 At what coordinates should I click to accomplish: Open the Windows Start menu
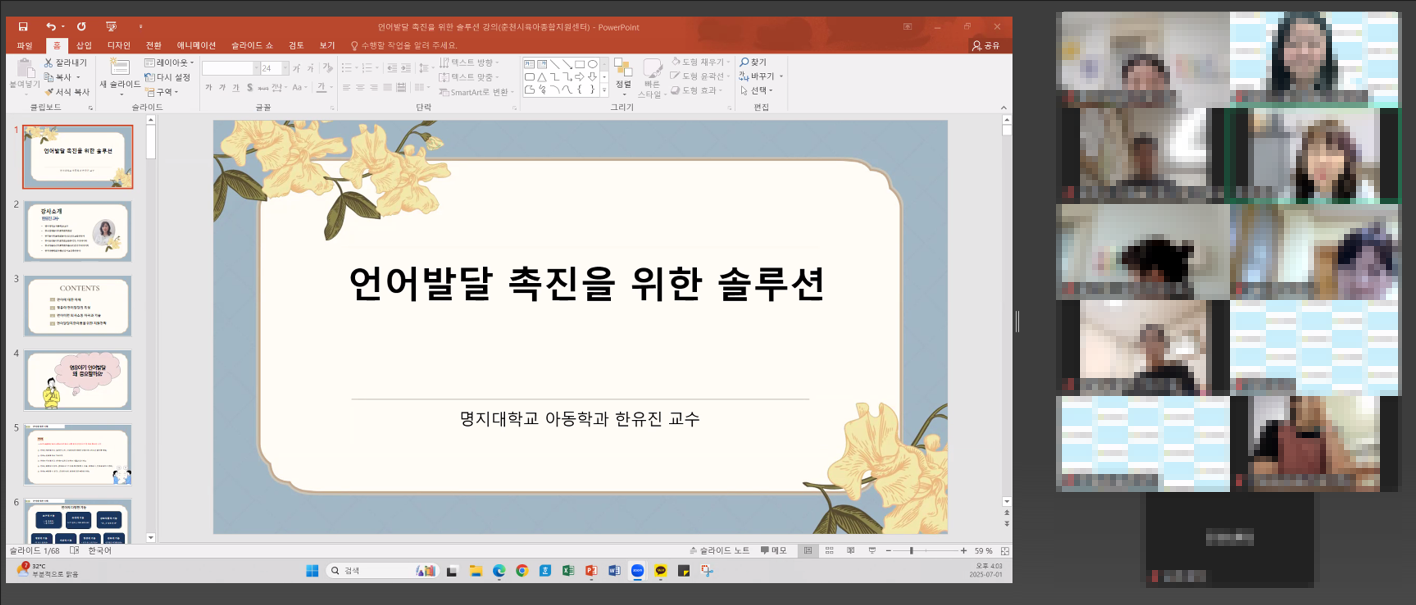(312, 571)
